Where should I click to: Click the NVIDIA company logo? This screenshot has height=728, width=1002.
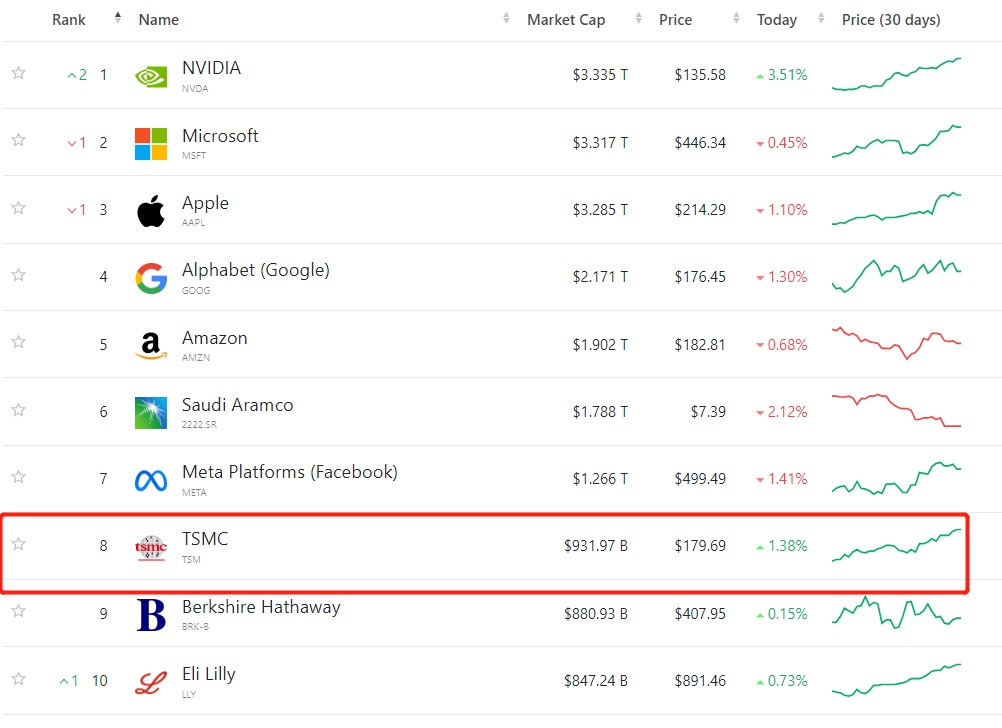tap(151, 76)
